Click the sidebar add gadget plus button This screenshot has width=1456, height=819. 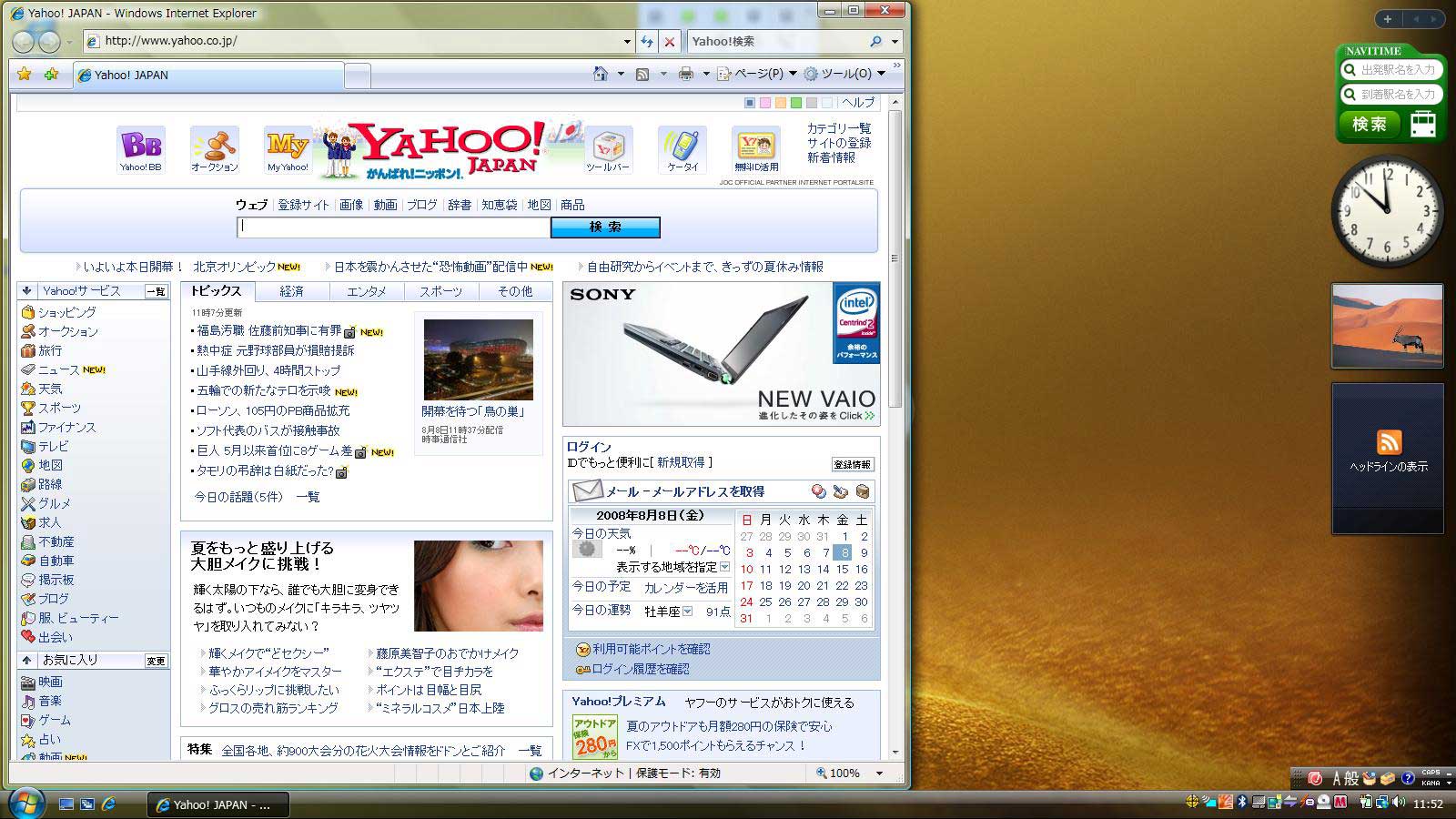[x=1387, y=19]
